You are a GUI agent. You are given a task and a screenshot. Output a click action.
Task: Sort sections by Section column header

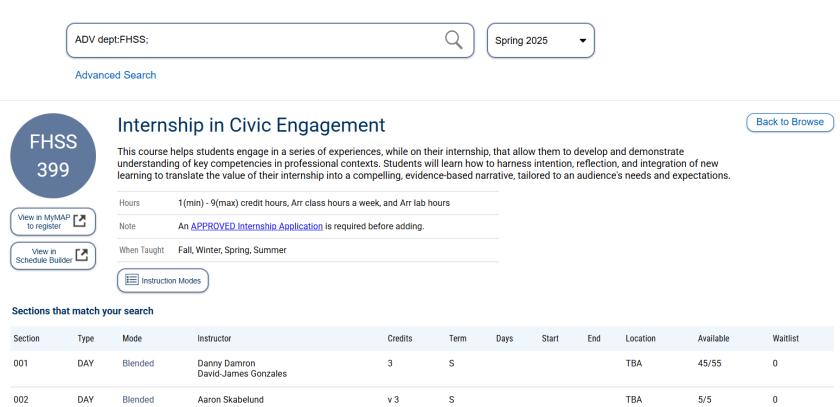pos(27,339)
